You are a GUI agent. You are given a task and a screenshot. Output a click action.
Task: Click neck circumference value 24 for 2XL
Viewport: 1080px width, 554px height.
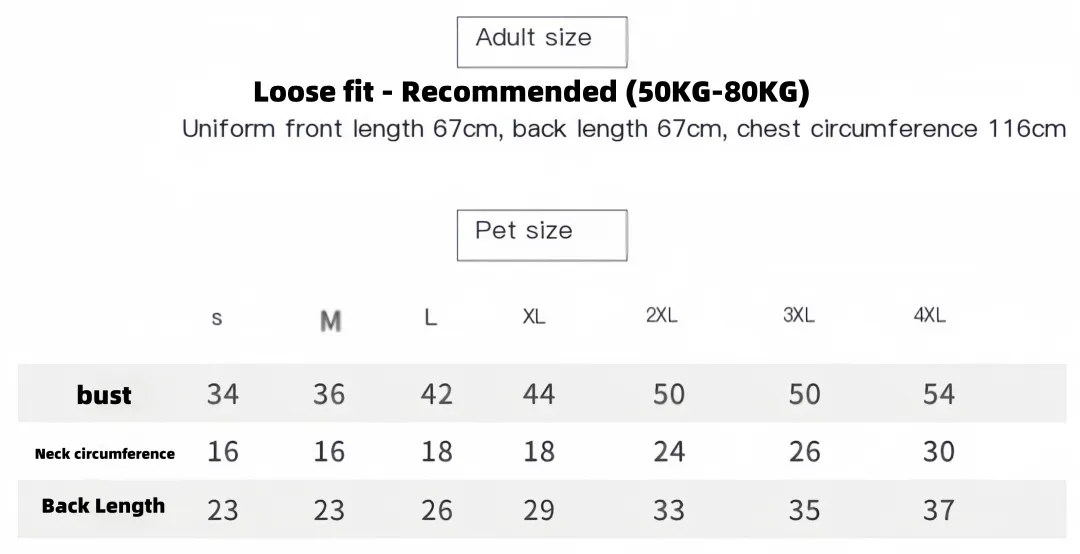pos(669,452)
